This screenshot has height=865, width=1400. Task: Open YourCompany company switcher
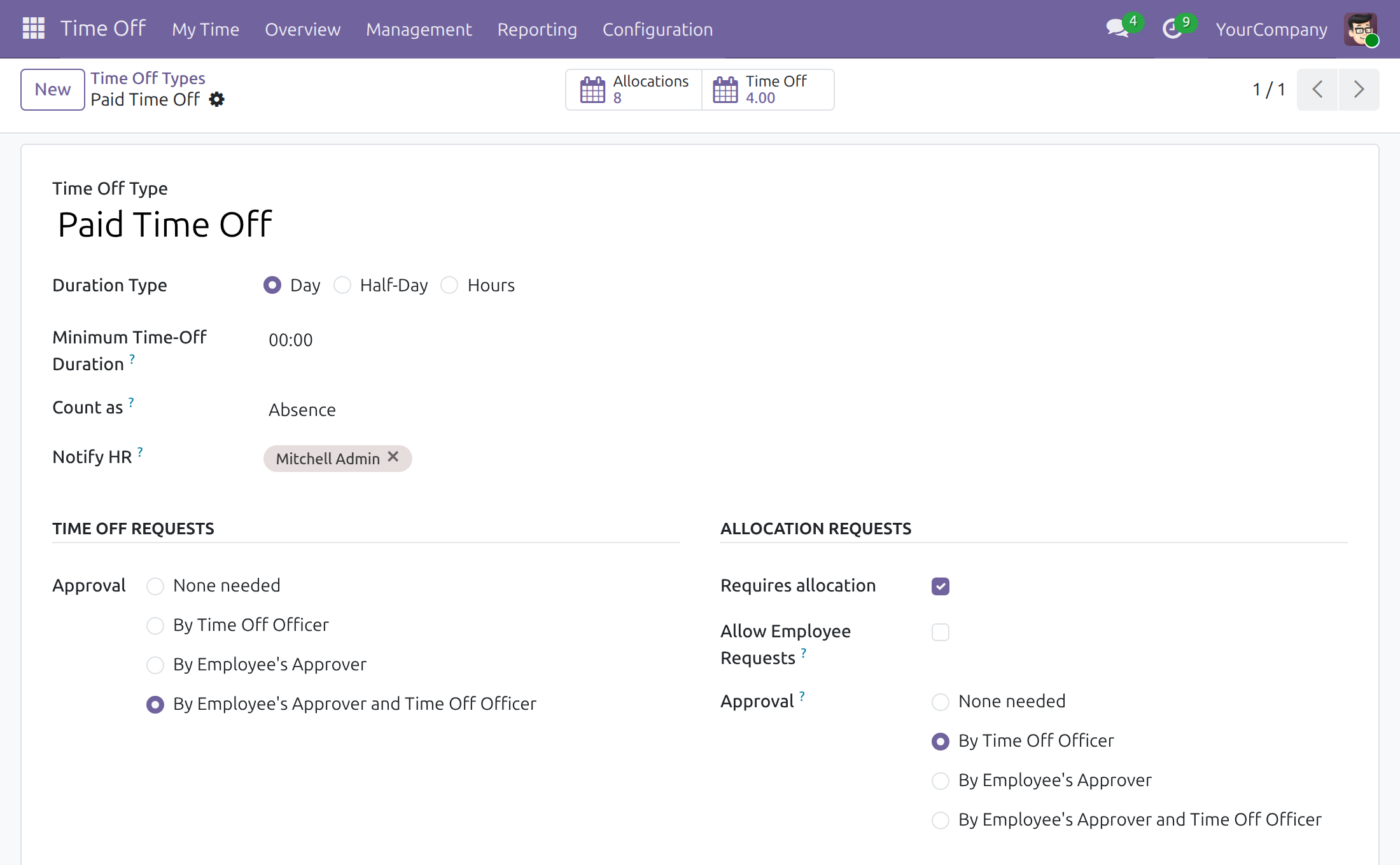1271,29
